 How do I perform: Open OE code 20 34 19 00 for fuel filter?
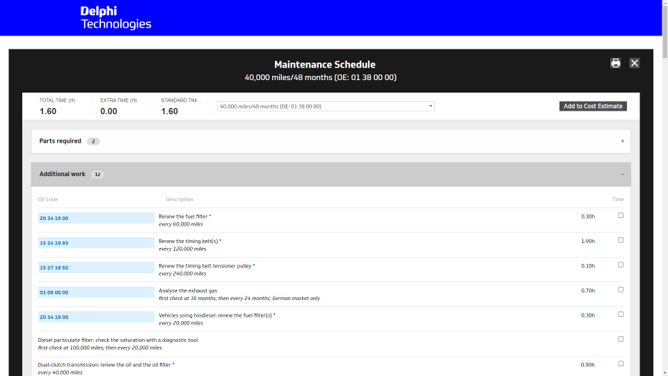96,218
